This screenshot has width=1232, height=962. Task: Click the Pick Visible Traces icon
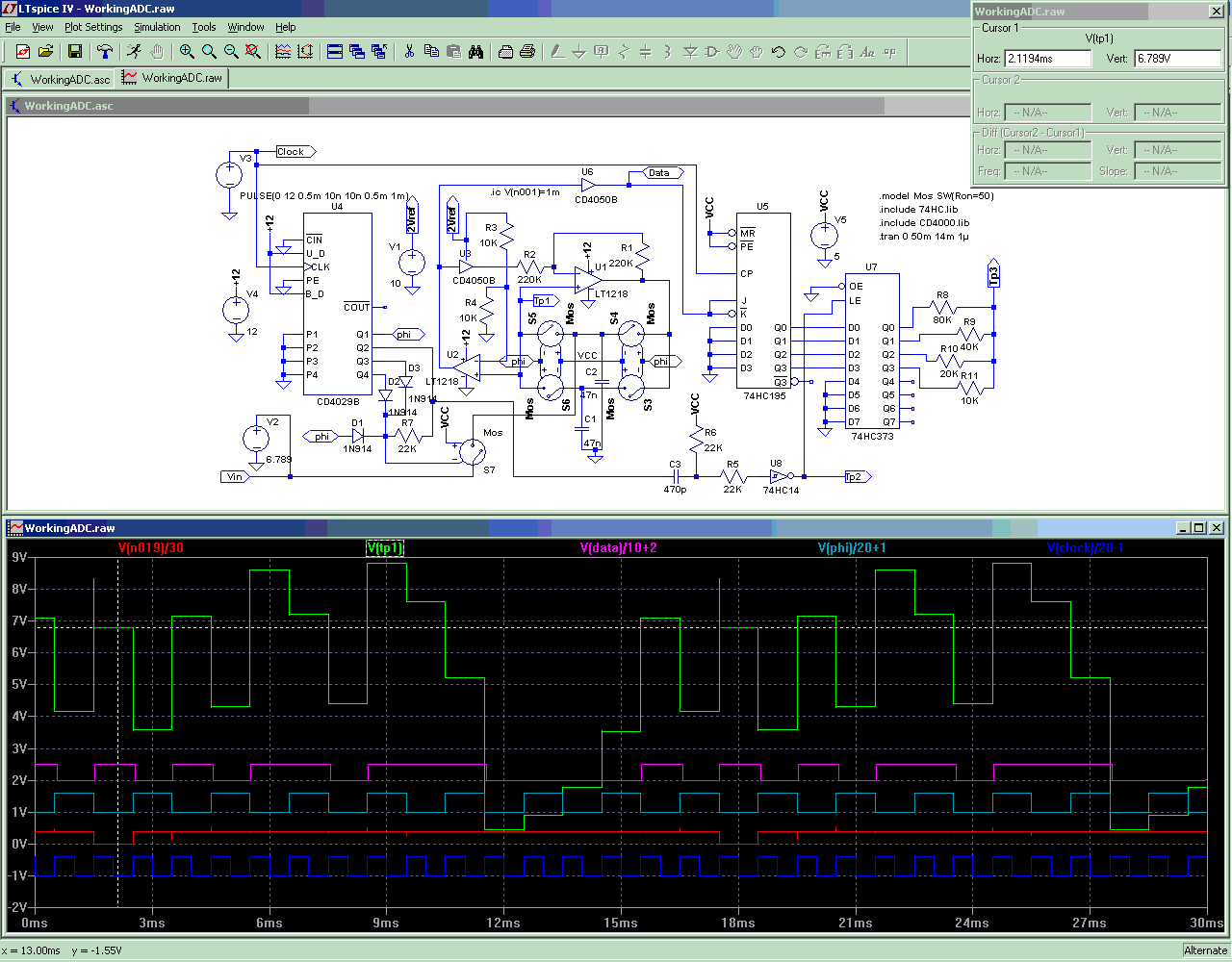pos(283,52)
